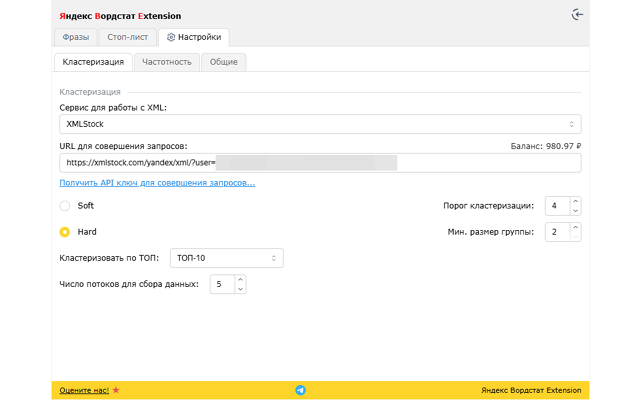
Task: Click the XMLStock URL input field
Action: pyautogui.click(x=320, y=163)
